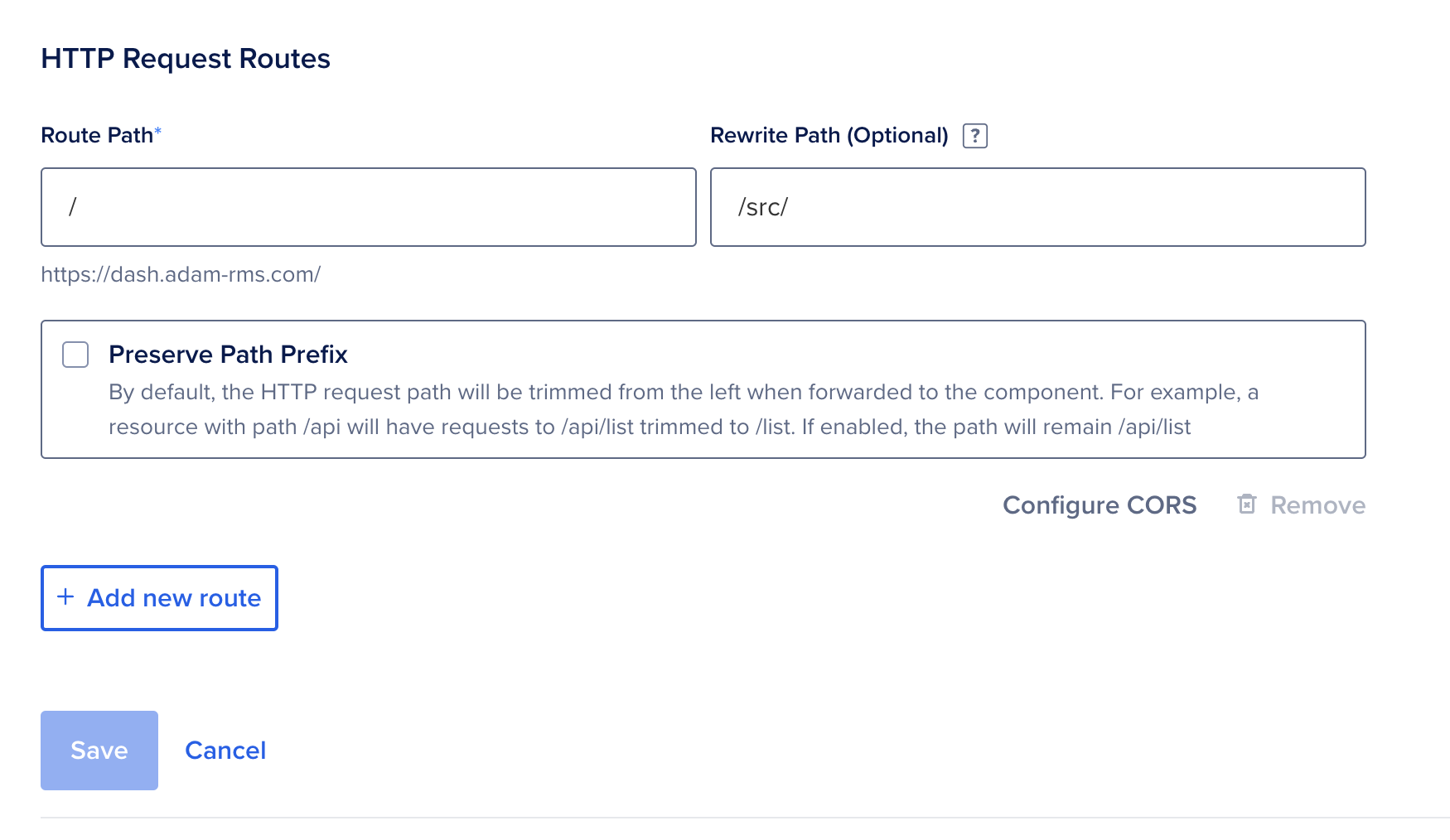Focus the Rewrite Path field containing /src/

coord(1037,207)
